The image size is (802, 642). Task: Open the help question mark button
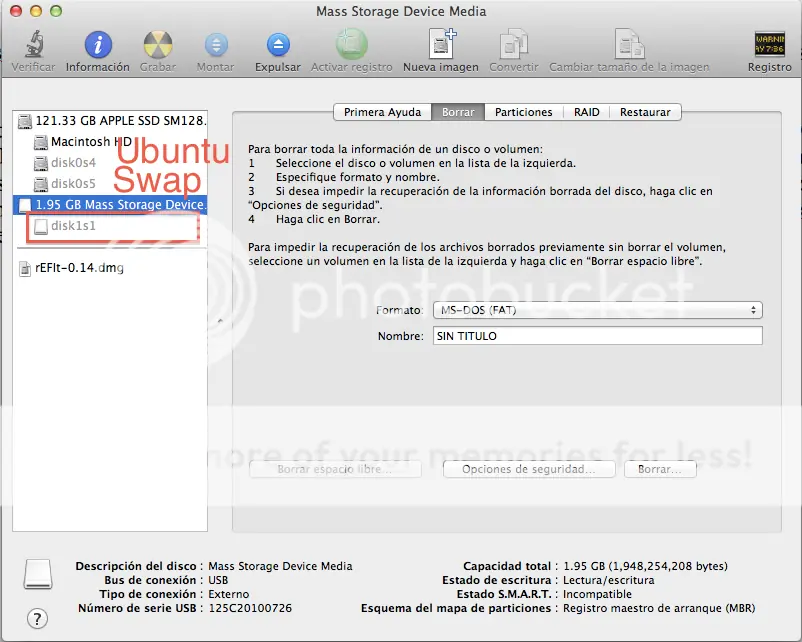tap(37, 618)
